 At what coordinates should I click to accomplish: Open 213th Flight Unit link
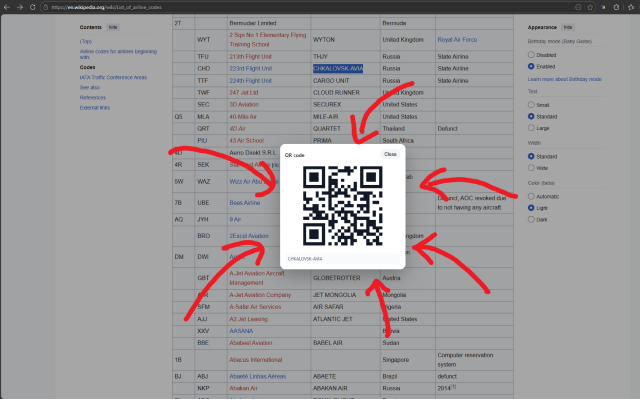250,56
